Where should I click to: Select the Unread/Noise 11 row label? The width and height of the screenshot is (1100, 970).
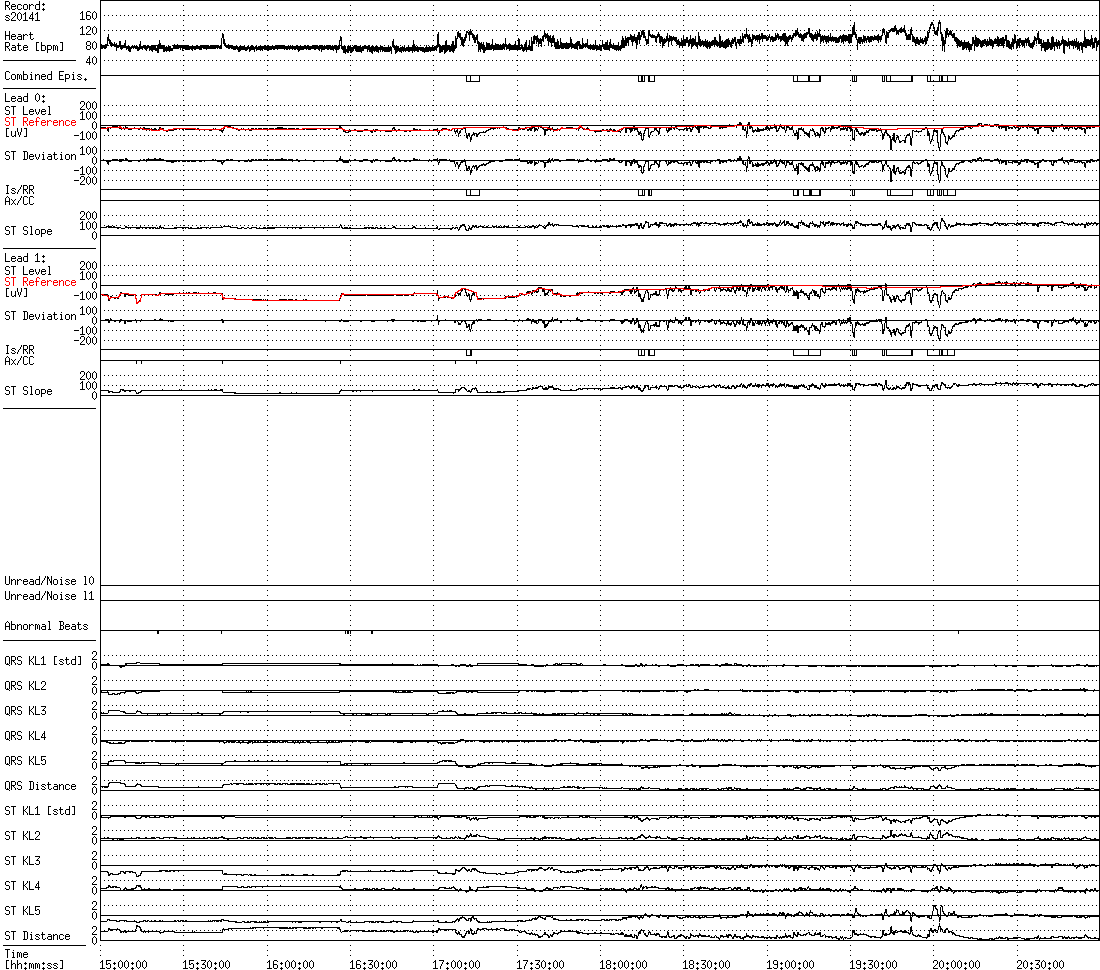[x=49, y=595]
